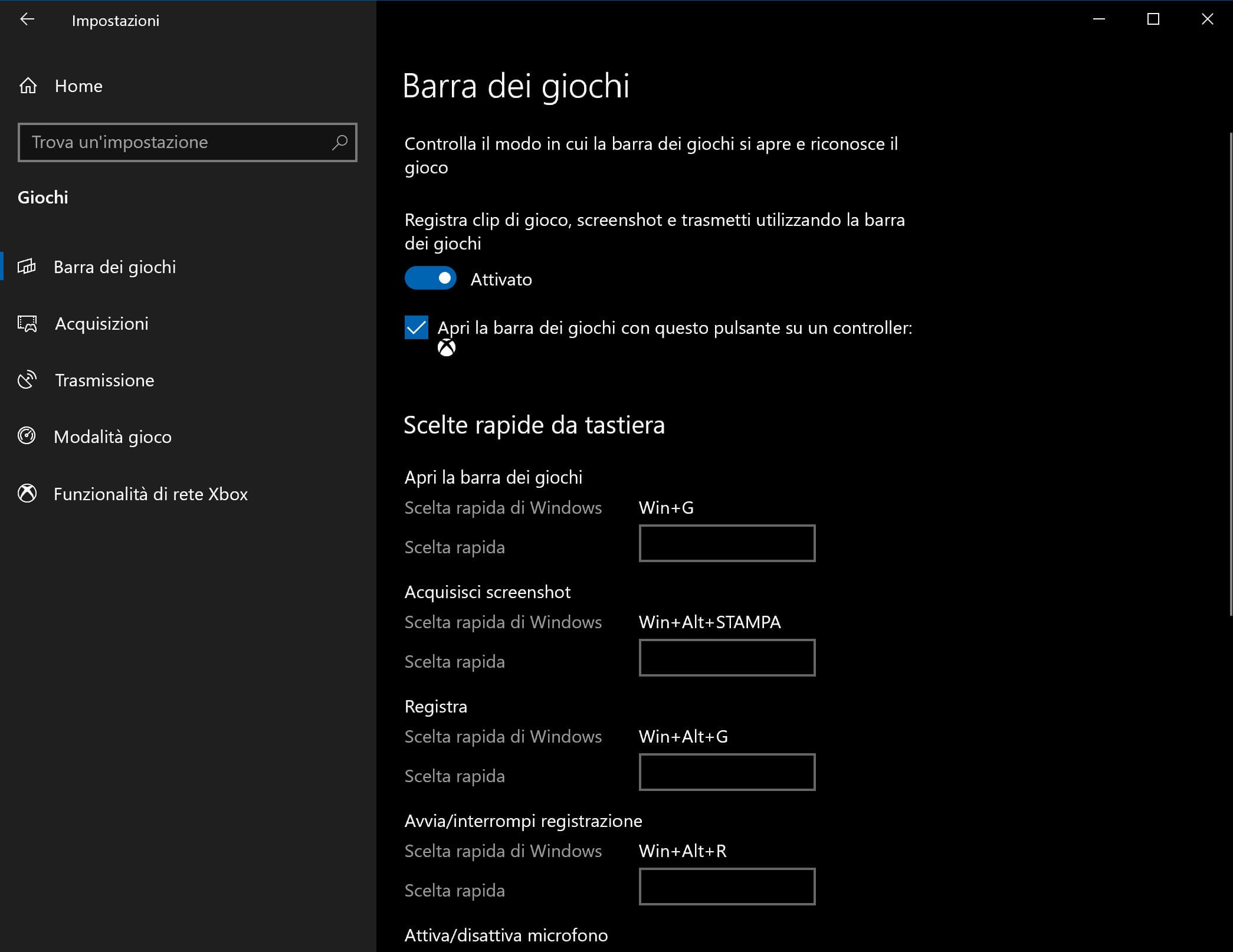The image size is (1233, 952).
Task: Click the Home house icon
Action: pos(28,86)
